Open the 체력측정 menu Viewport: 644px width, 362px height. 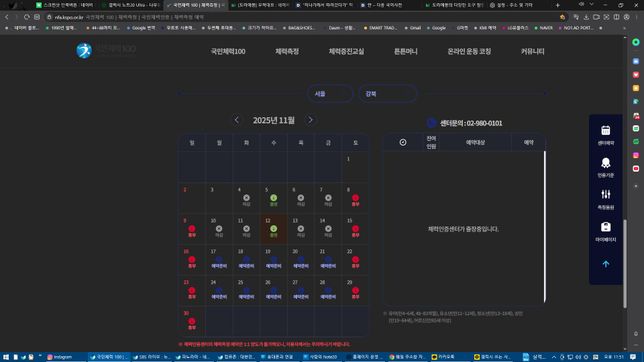pyautogui.click(x=287, y=51)
